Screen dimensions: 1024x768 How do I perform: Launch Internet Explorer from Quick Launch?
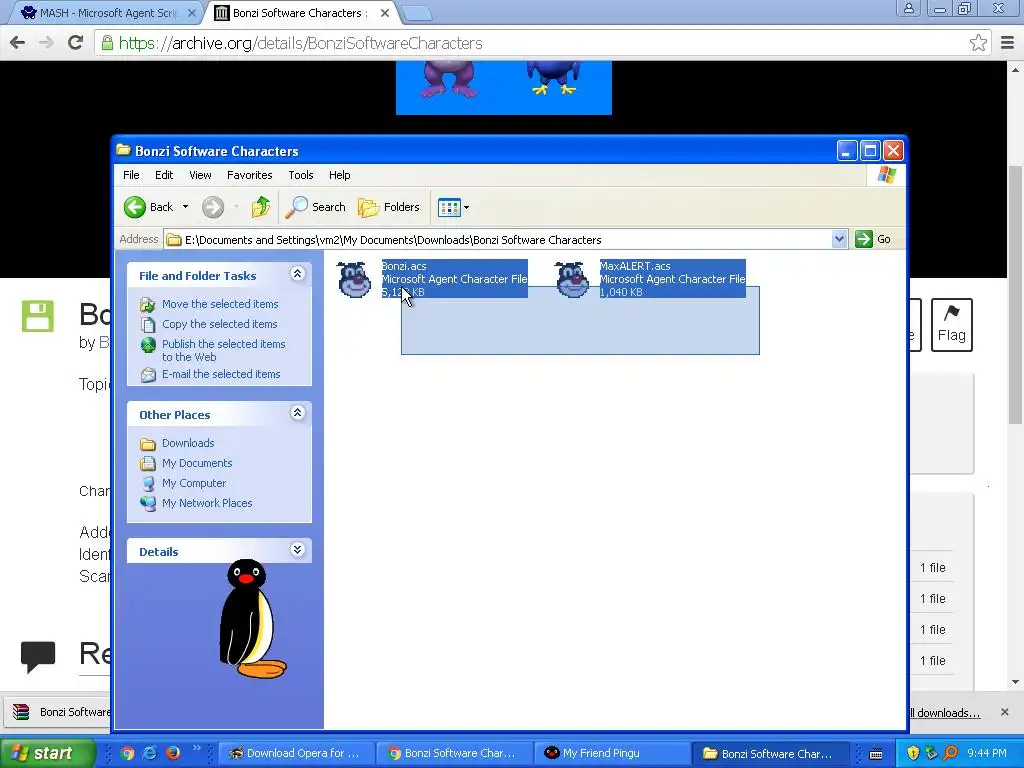pos(150,753)
